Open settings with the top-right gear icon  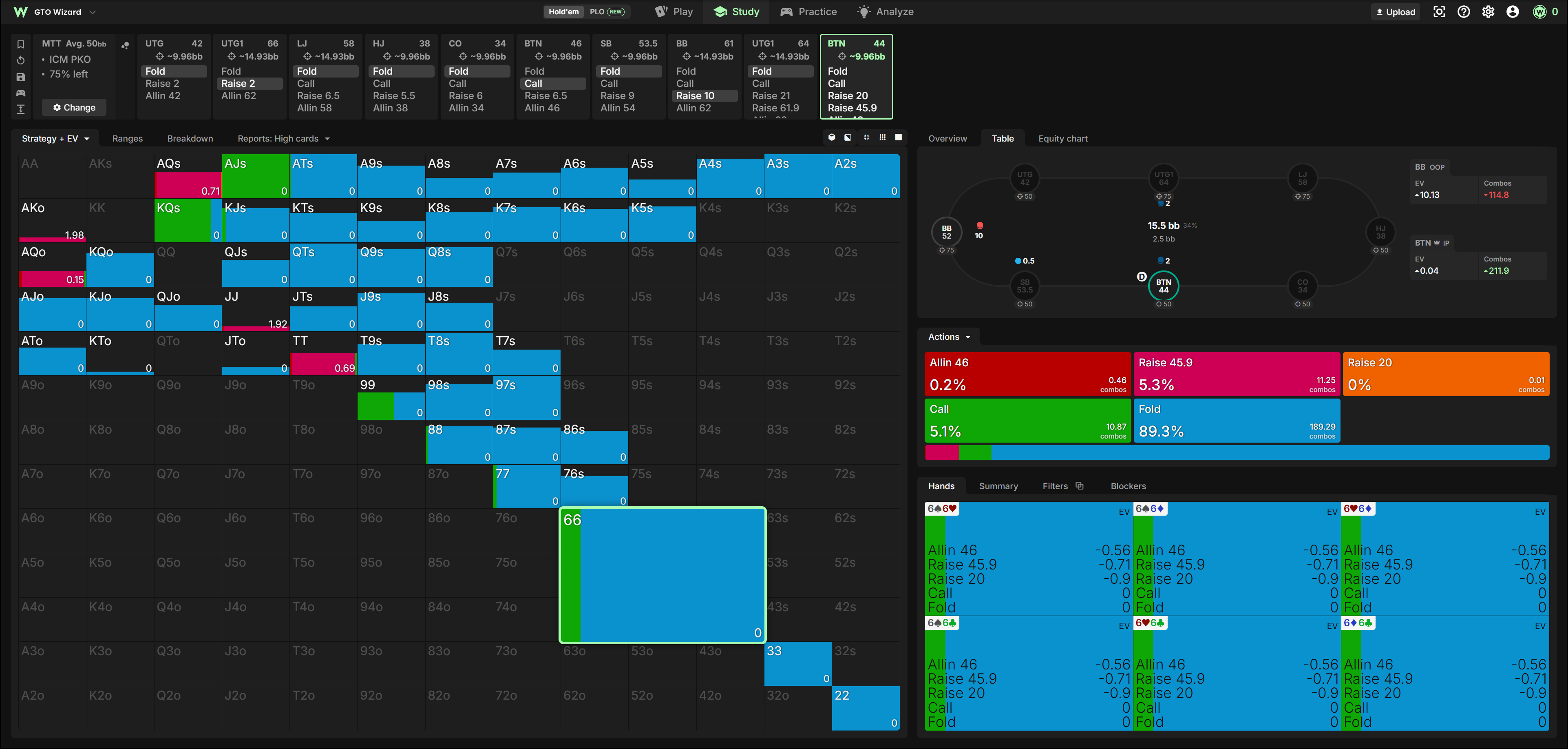pyautogui.click(x=1488, y=11)
